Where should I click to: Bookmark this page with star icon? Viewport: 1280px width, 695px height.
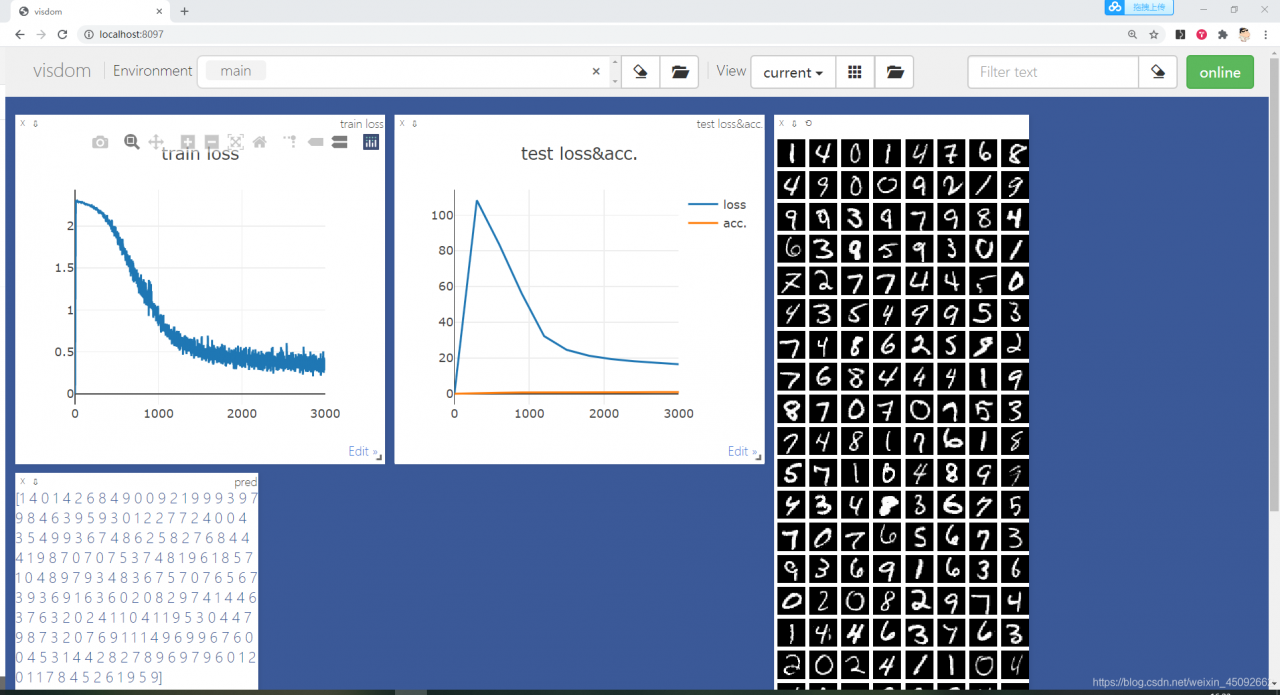coord(1153,34)
